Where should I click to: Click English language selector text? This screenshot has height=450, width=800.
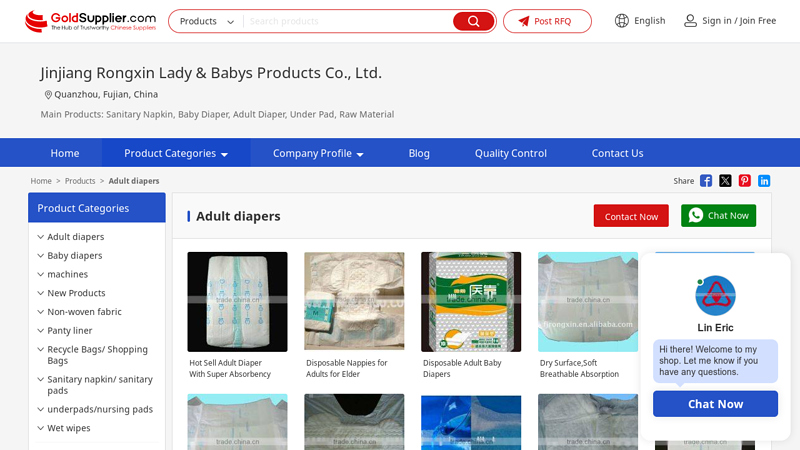(649, 21)
